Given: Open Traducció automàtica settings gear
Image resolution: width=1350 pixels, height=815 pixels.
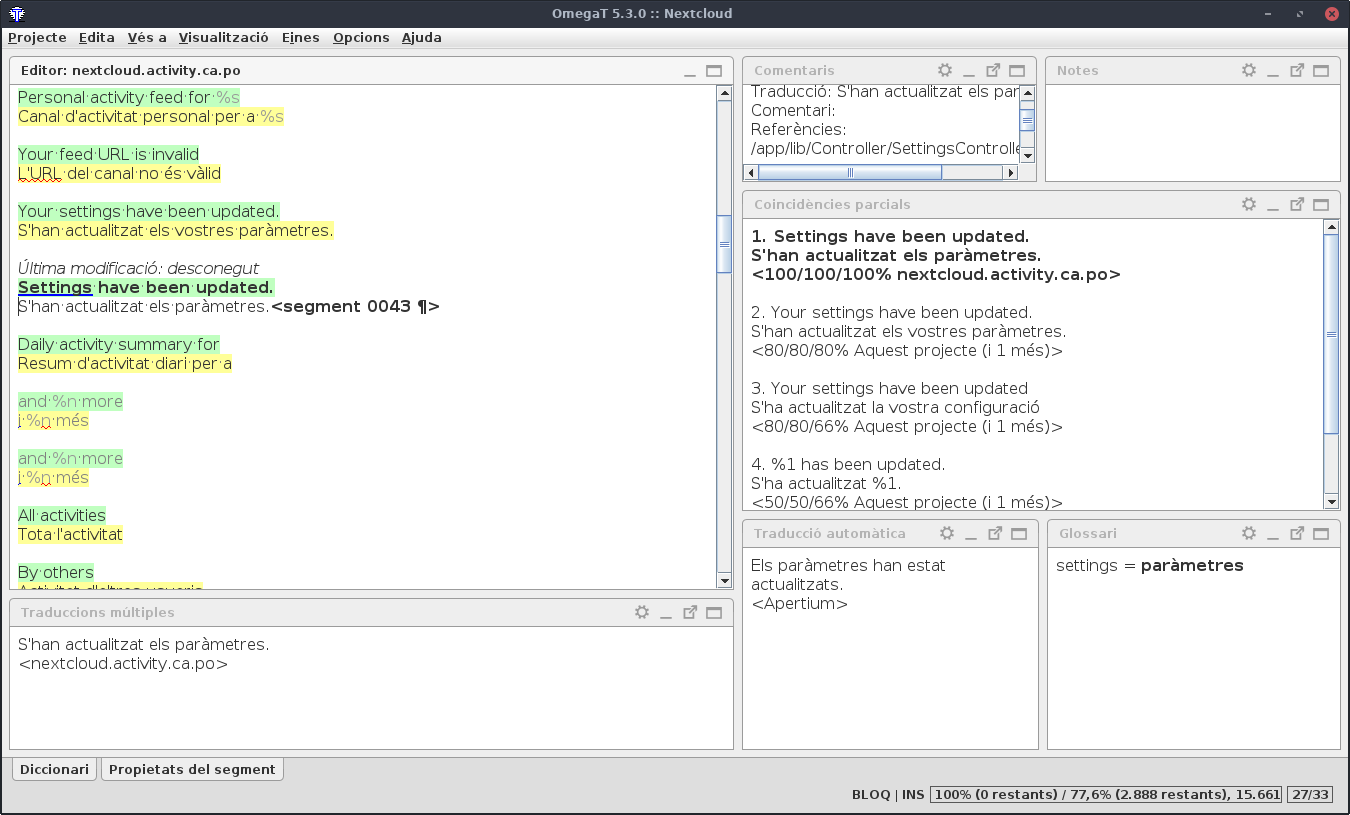Looking at the screenshot, I should tap(947, 534).
